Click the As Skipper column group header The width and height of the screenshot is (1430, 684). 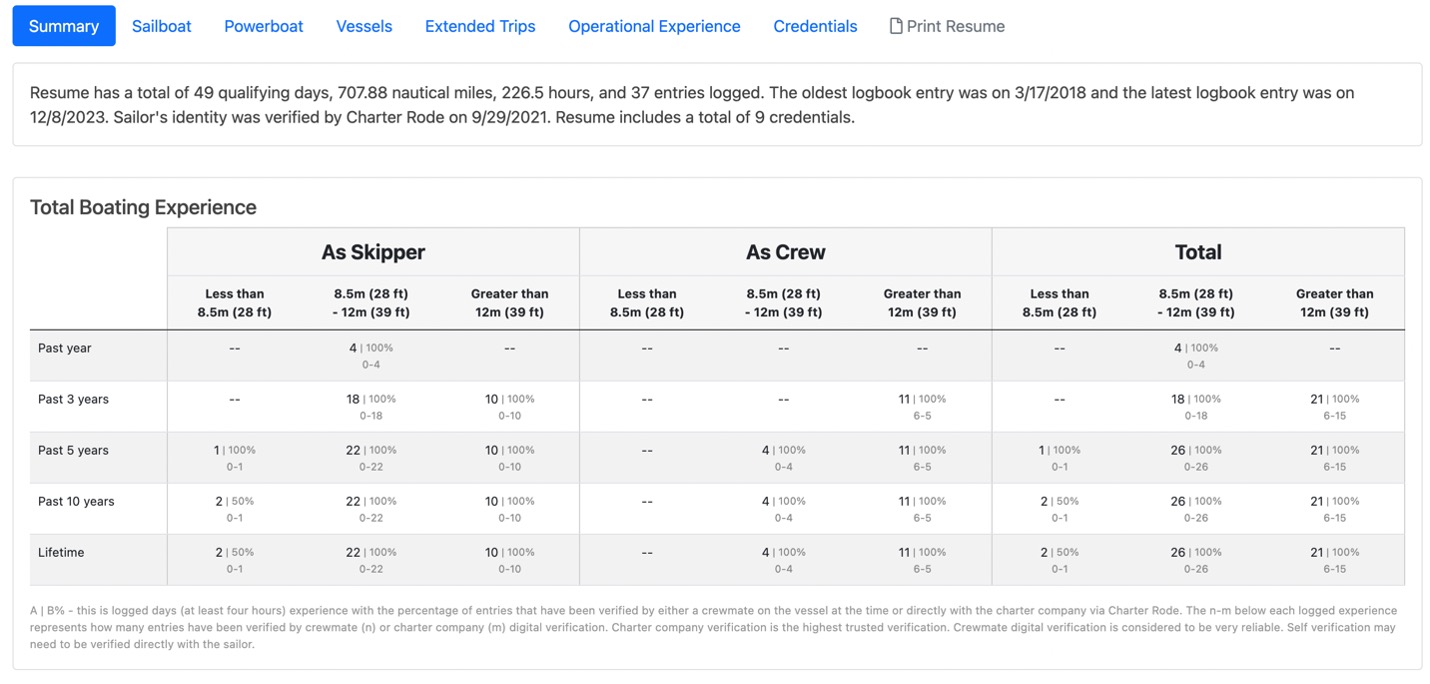pos(373,252)
